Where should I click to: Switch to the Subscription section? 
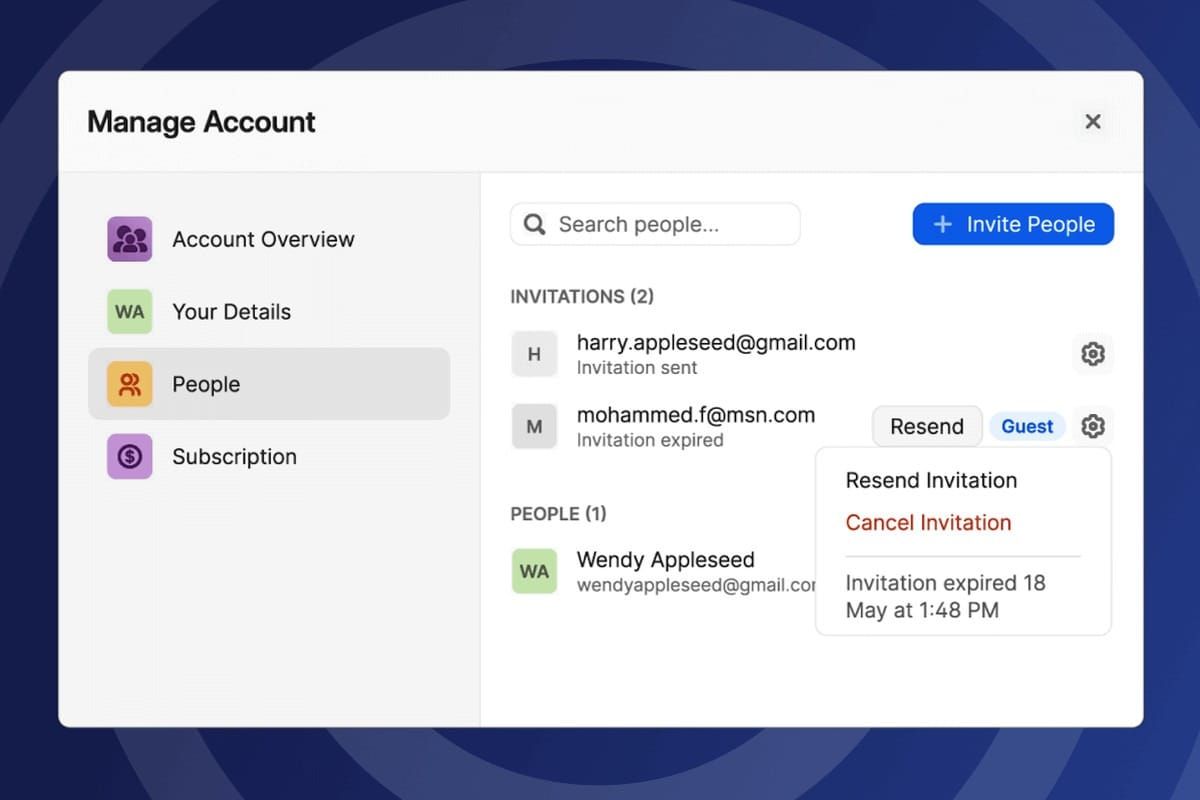coord(234,456)
